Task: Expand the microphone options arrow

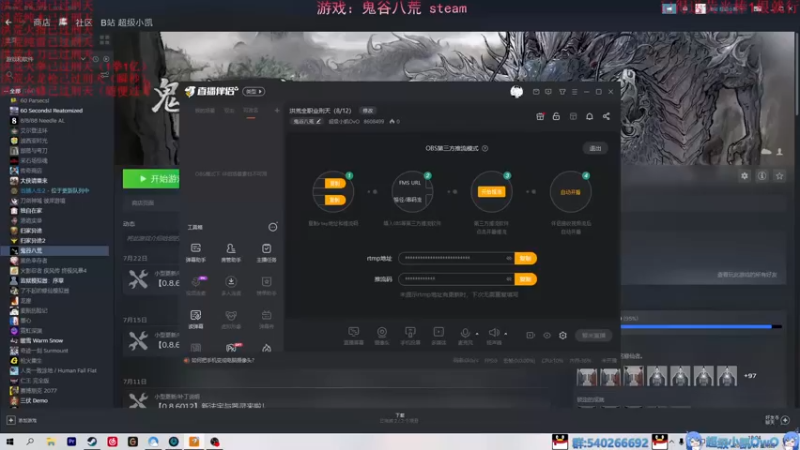Action: (477, 334)
